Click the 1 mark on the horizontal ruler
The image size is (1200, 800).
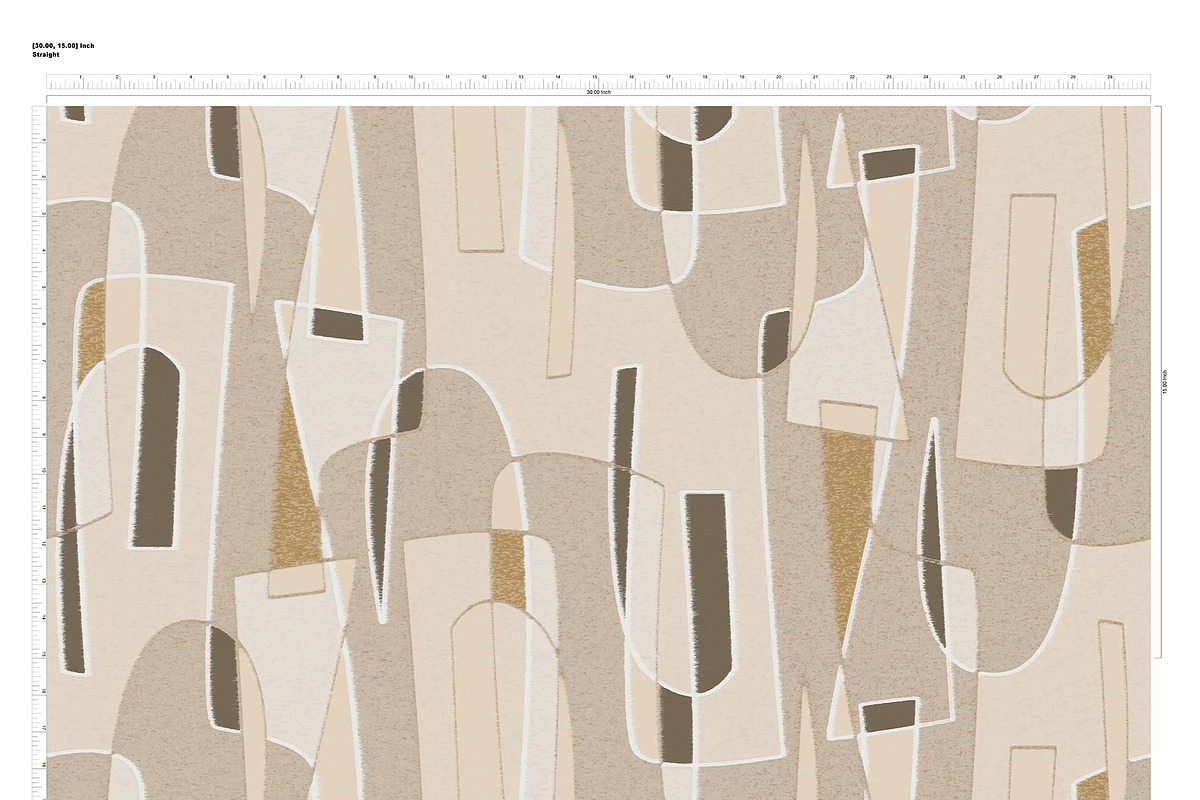click(81, 77)
